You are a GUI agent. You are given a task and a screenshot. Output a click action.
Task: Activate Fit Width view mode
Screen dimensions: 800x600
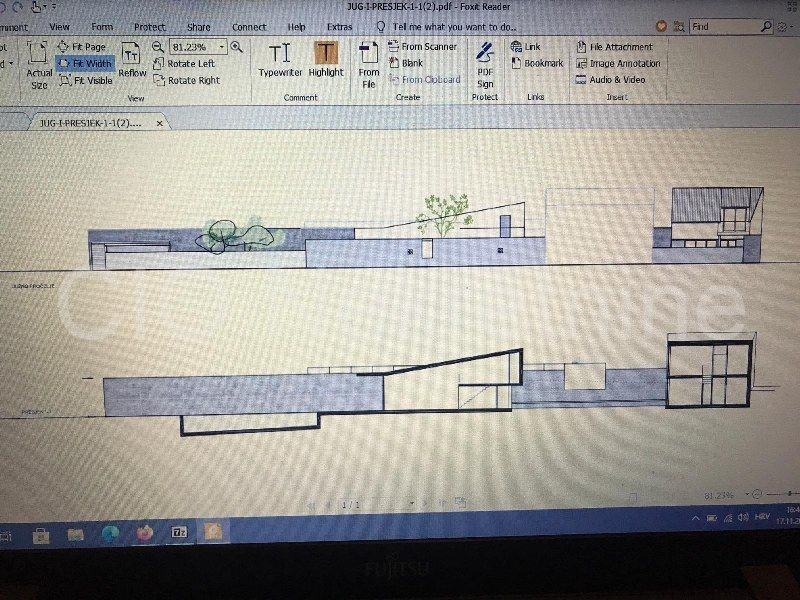(85, 64)
